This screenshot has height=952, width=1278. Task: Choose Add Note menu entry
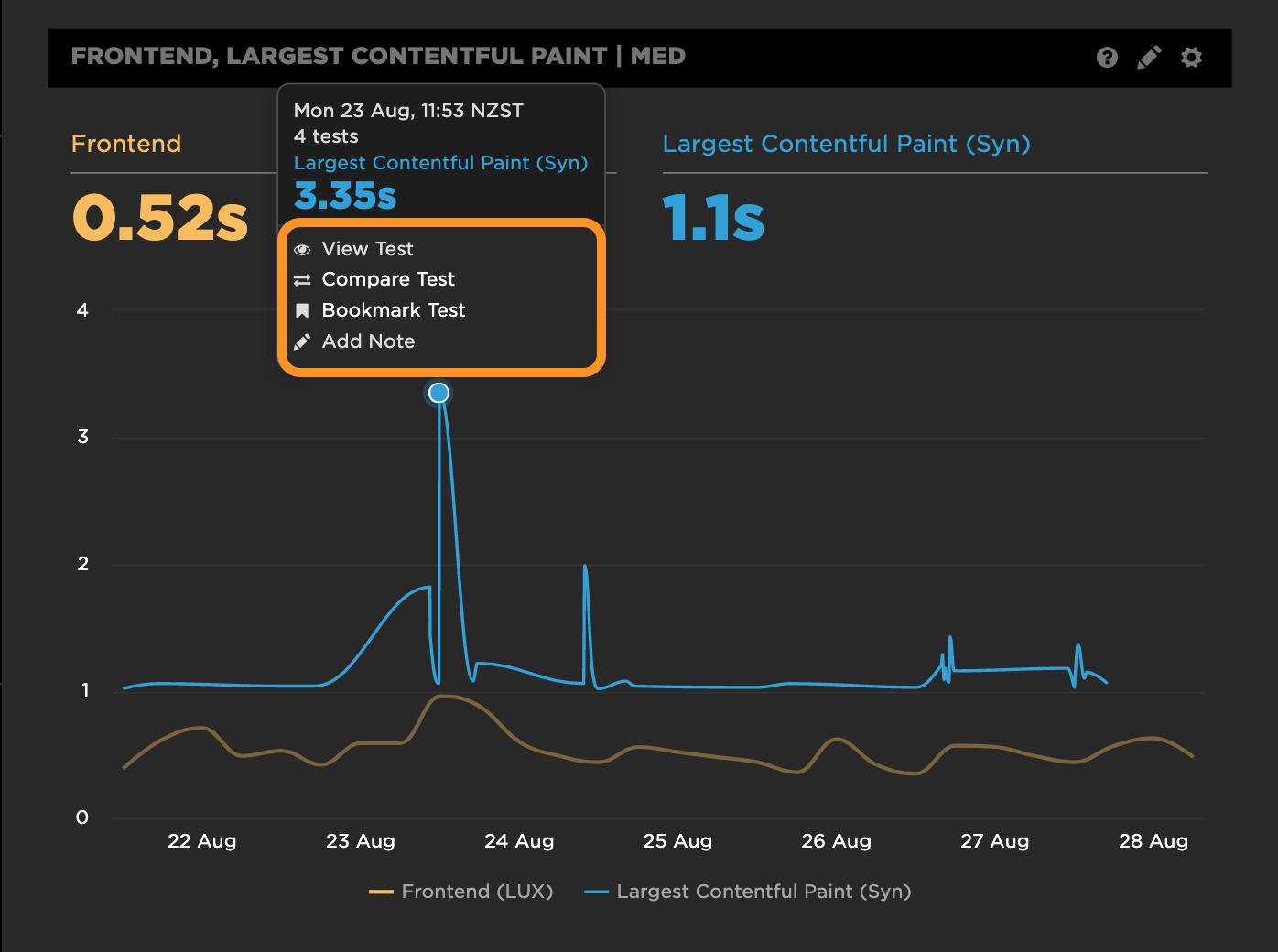tap(368, 341)
